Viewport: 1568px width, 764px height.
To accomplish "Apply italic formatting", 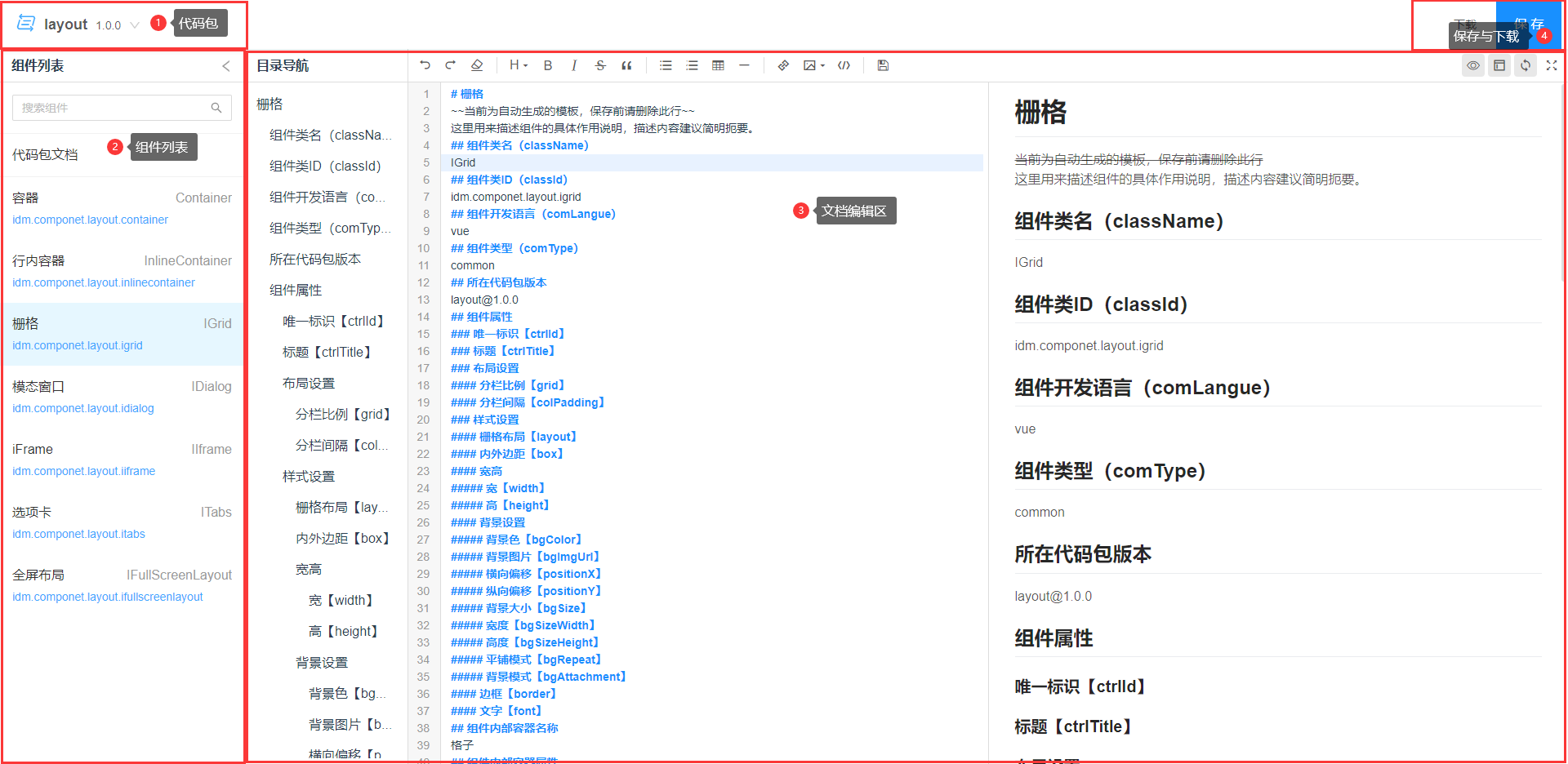I will 574,65.
